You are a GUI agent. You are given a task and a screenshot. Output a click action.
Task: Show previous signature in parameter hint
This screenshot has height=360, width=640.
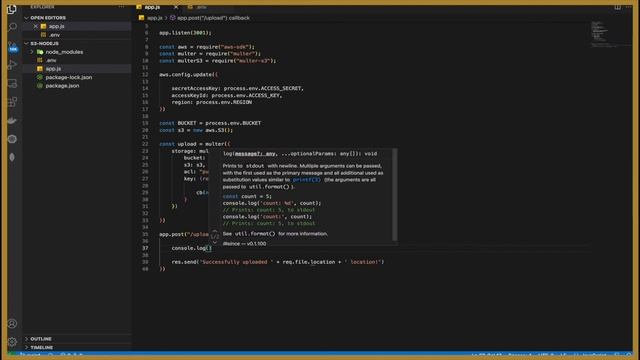coord(215,231)
